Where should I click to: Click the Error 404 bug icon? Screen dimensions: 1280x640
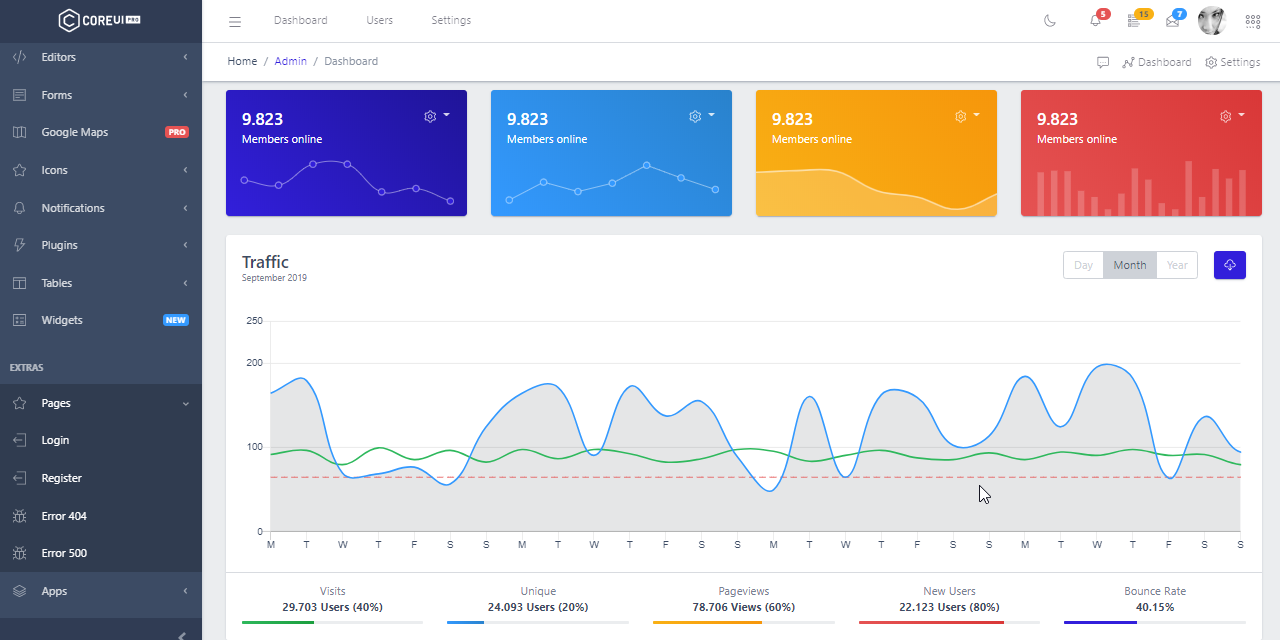pos(19,516)
